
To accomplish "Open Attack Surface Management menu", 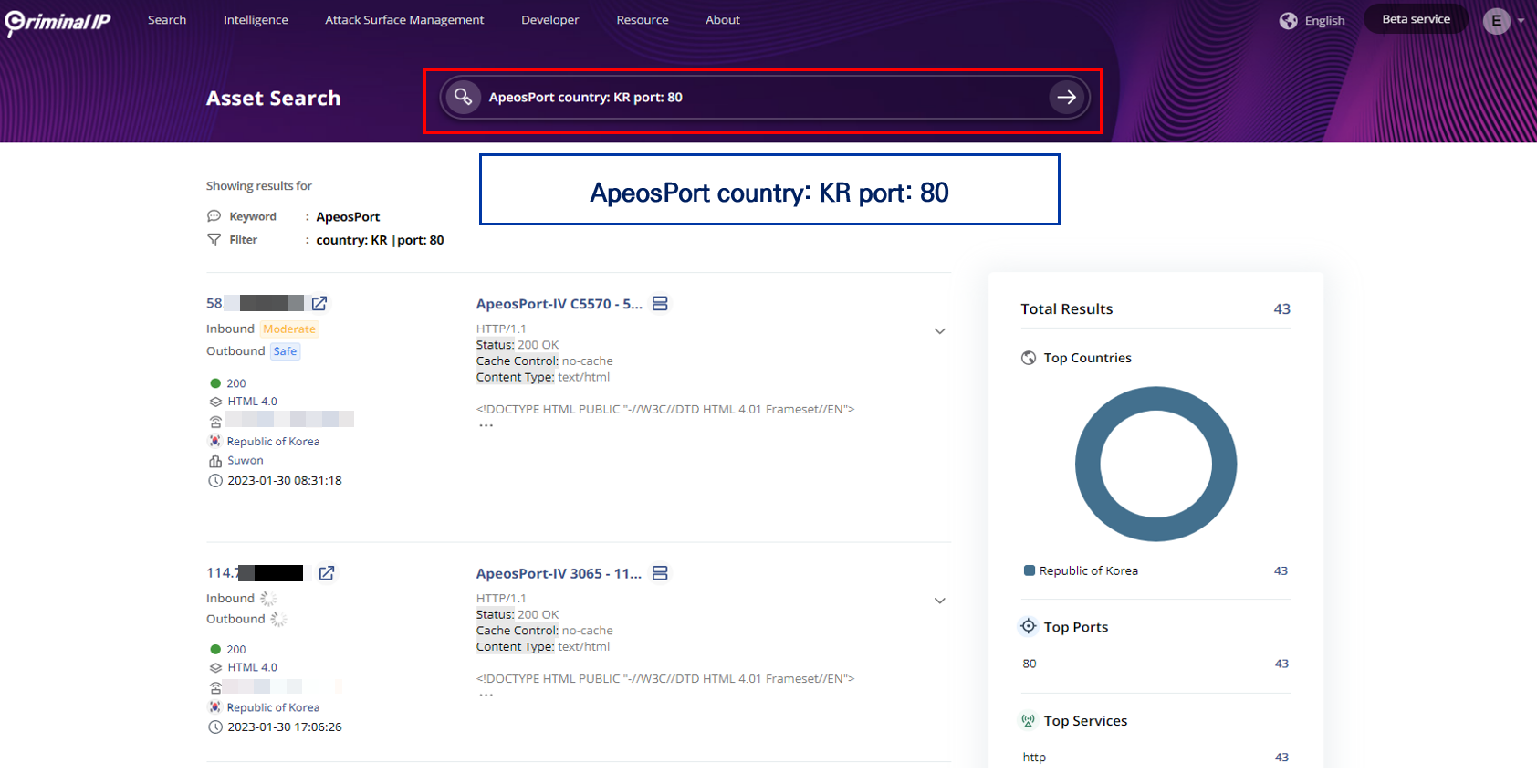I will [x=404, y=20].
